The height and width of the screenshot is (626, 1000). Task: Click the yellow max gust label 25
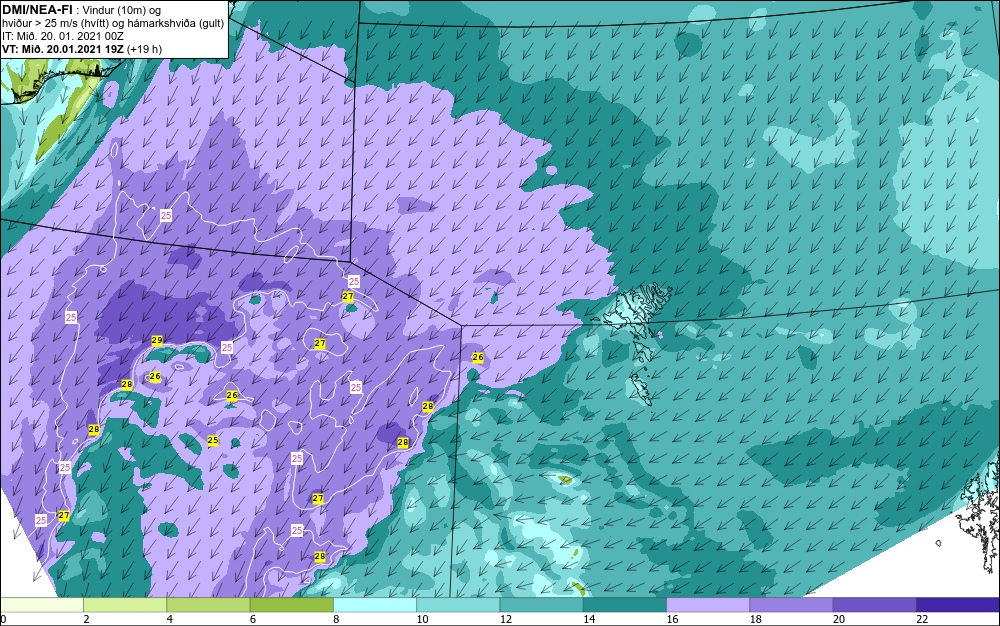(x=213, y=440)
